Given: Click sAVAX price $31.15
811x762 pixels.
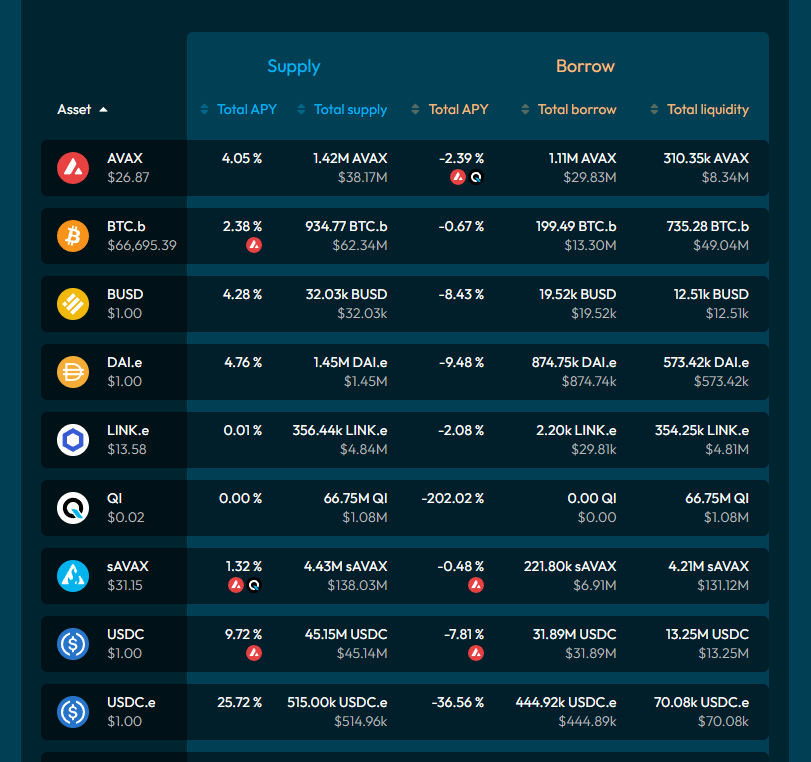Looking at the screenshot, I should pos(125,586).
